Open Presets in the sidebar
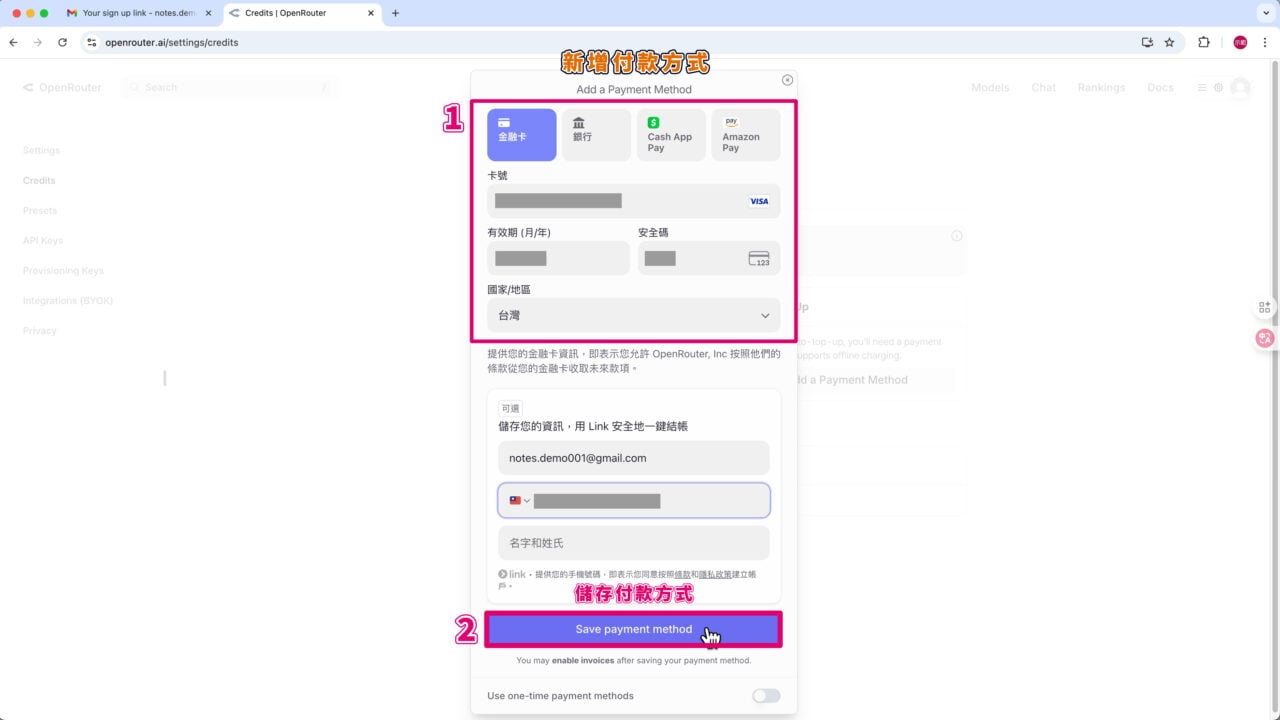The width and height of the screenshot is (1280, 720). pos(40,211)
